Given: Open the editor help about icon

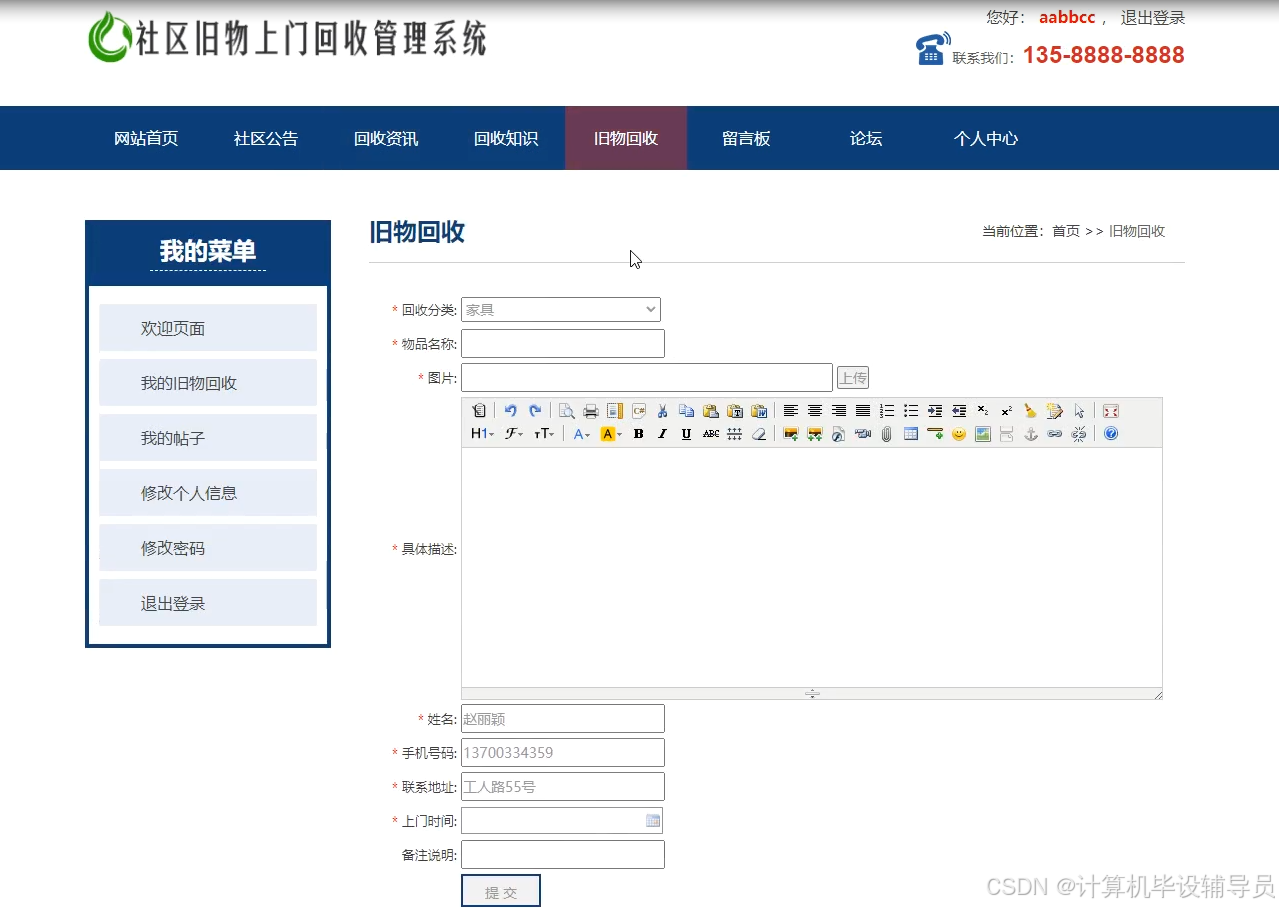Looking at the screenshot, I should [x=1110, y=434].
